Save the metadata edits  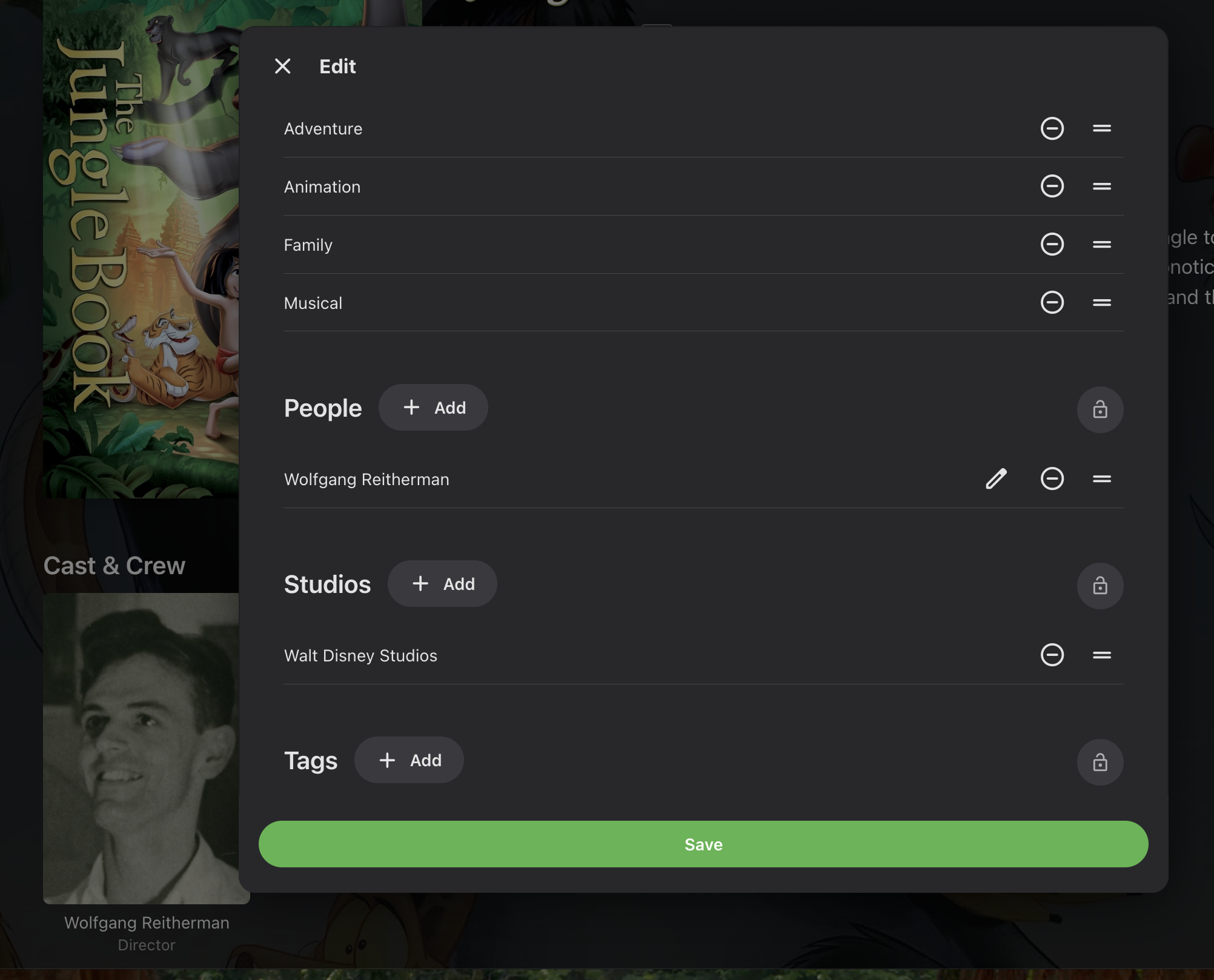[703, 844]
